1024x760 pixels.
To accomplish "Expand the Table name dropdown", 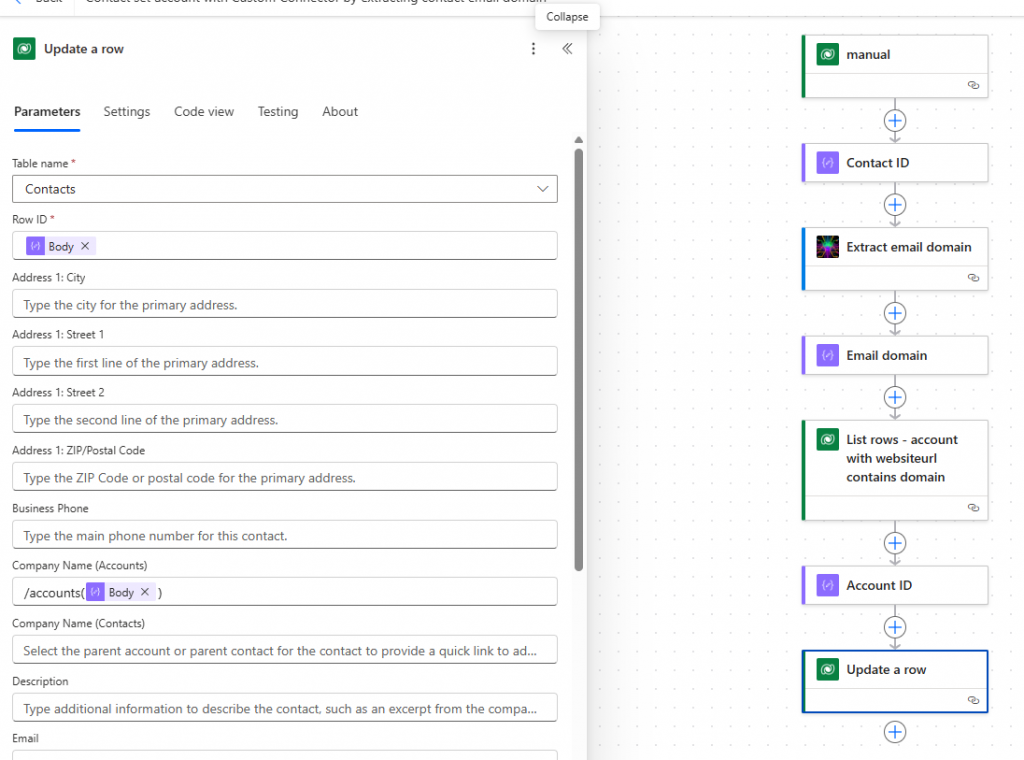I will (x=542, y=189).
